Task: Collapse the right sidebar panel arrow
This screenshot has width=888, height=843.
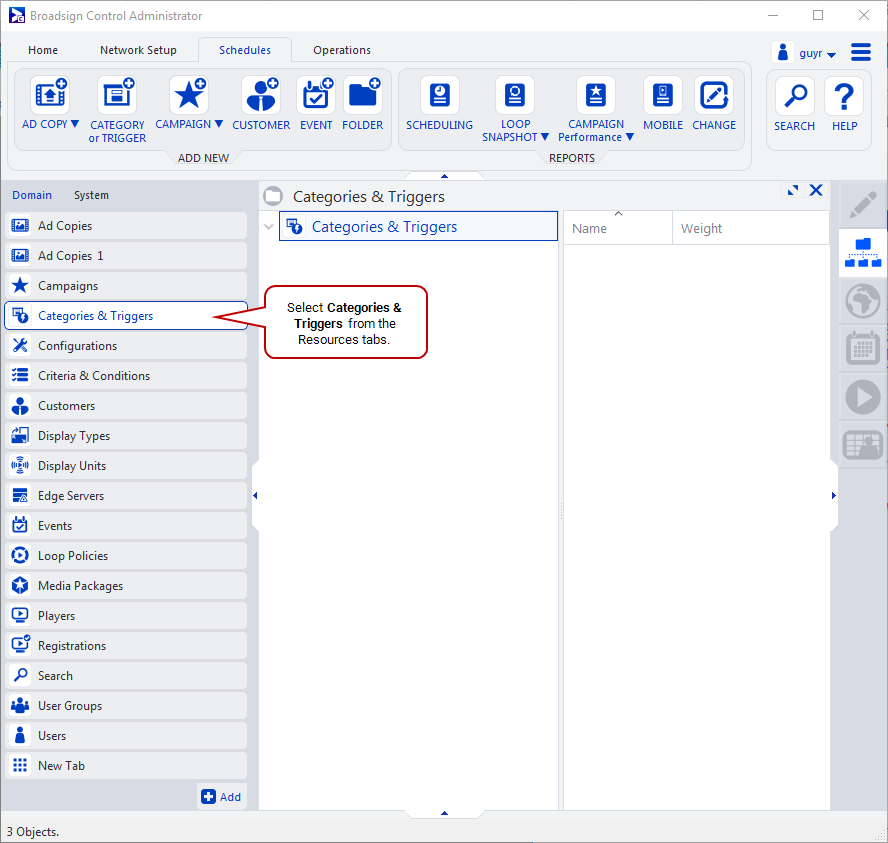Action: tap(834, 495)
